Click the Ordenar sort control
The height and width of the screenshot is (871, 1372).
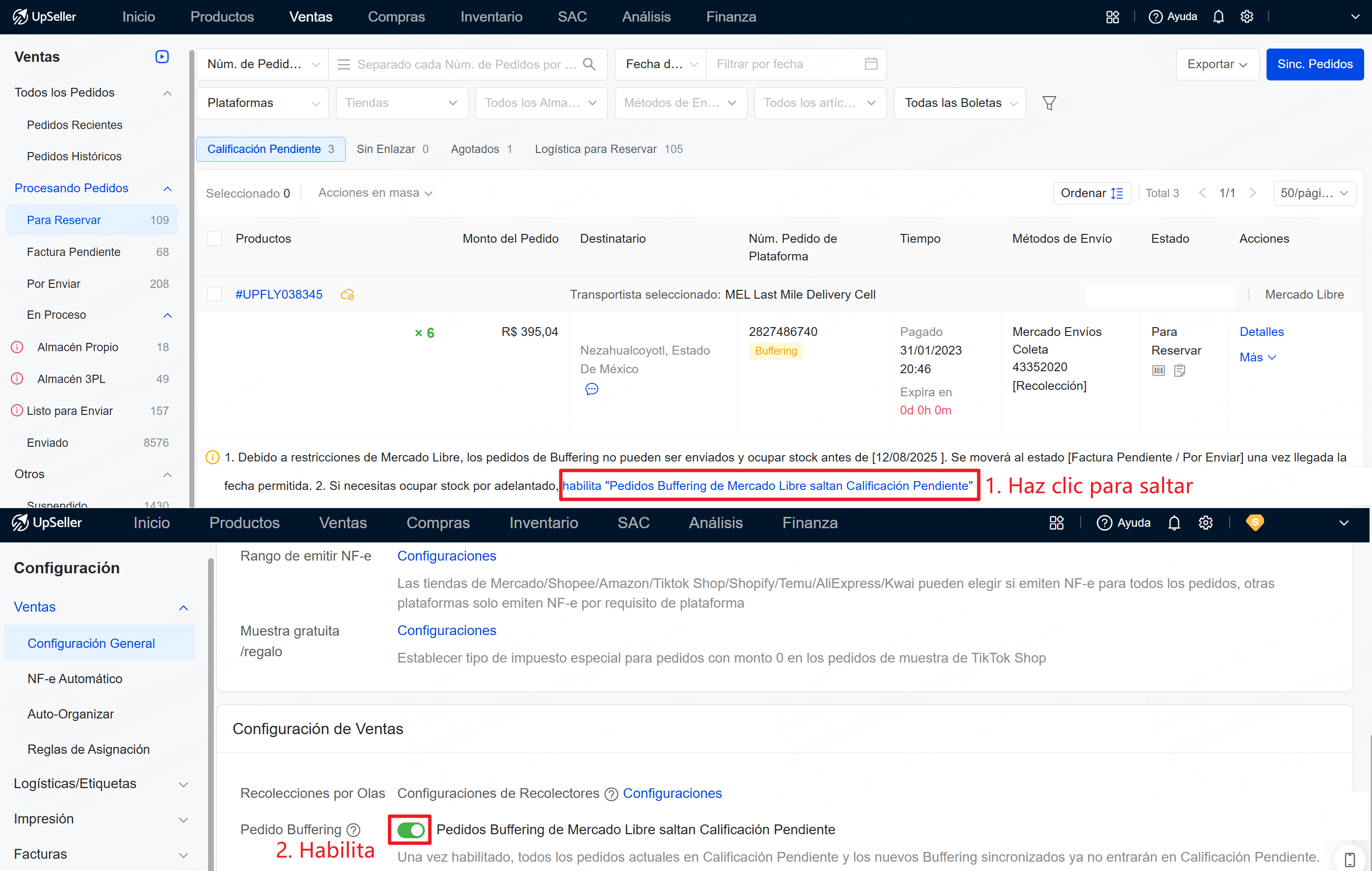1091,193
